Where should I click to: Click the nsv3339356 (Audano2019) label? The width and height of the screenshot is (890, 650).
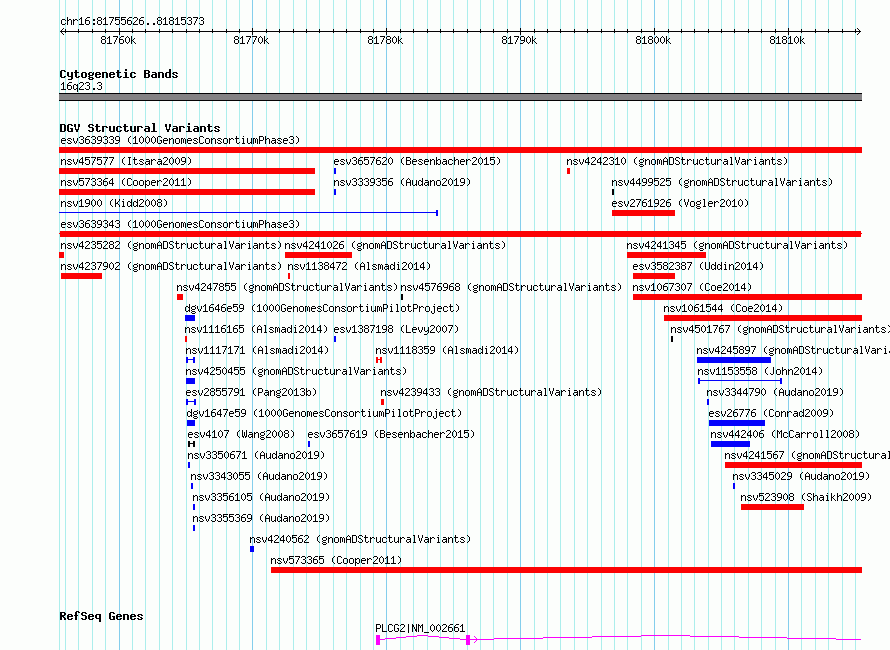pyautogui.click(x=402, y=182)
